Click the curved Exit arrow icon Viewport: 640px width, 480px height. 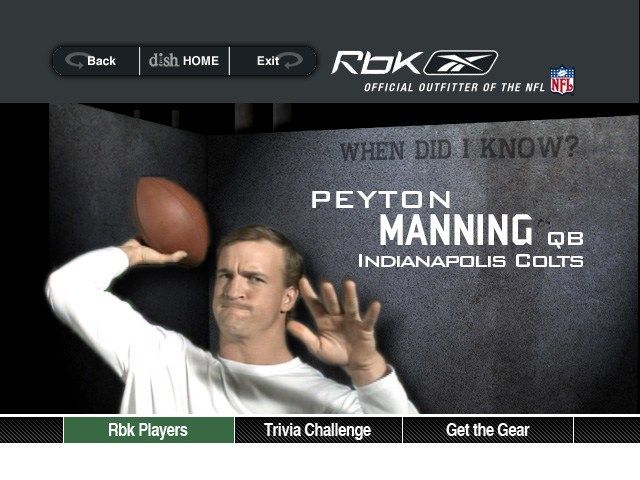click(x=293, y=60)
